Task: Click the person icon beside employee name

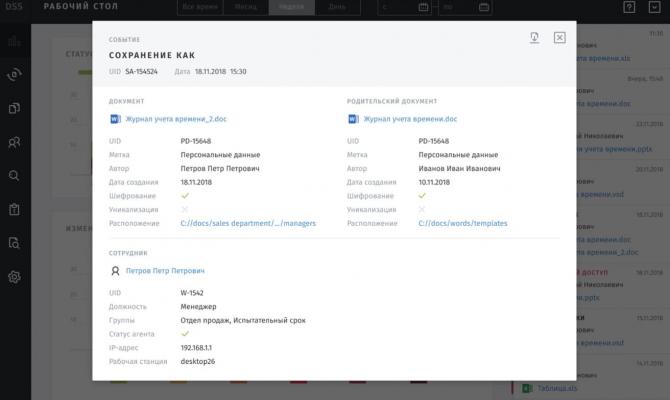Action: pyautogui.click(x=115, y=271)
